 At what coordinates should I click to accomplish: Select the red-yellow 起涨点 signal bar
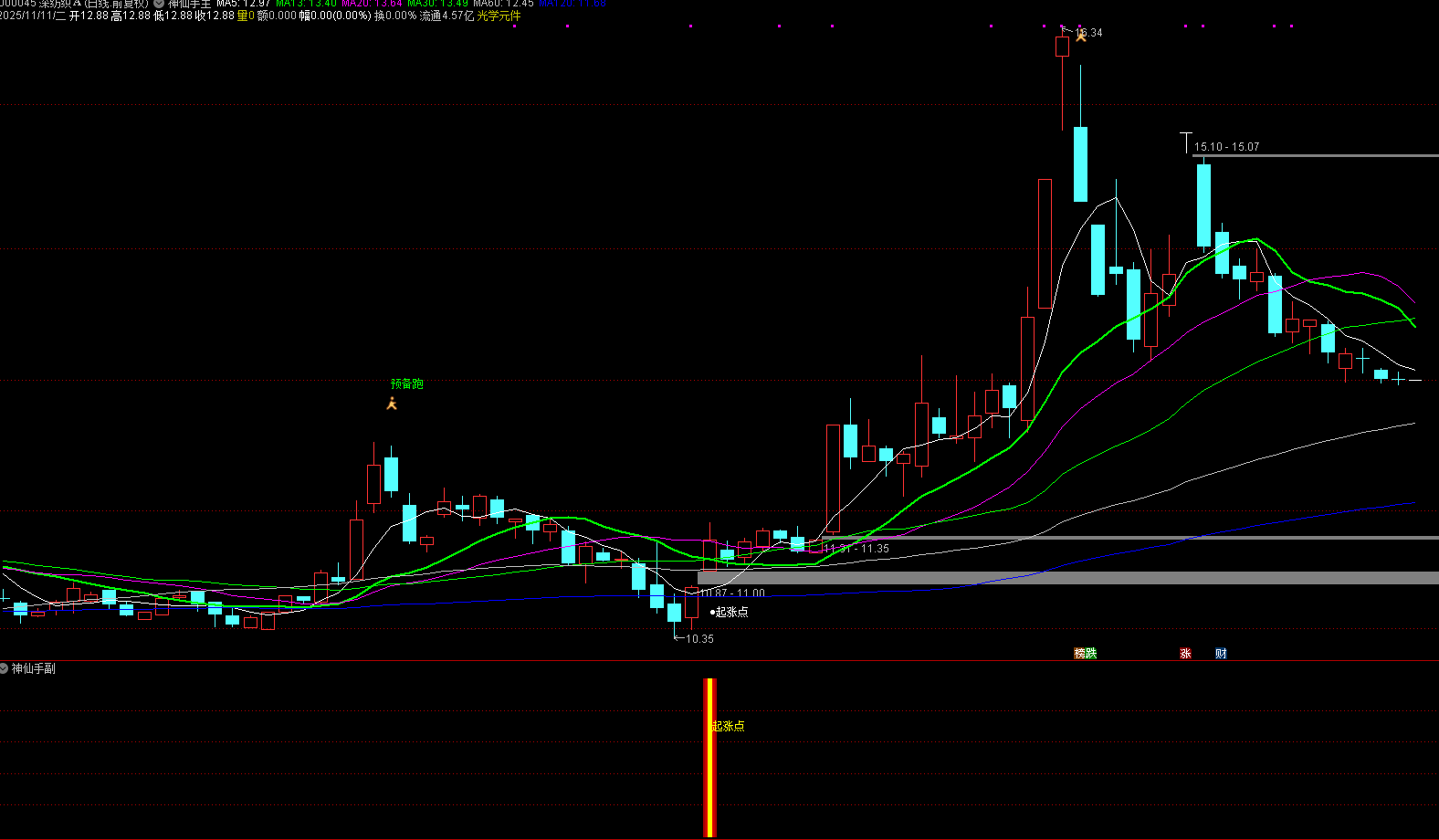point(709,757)
